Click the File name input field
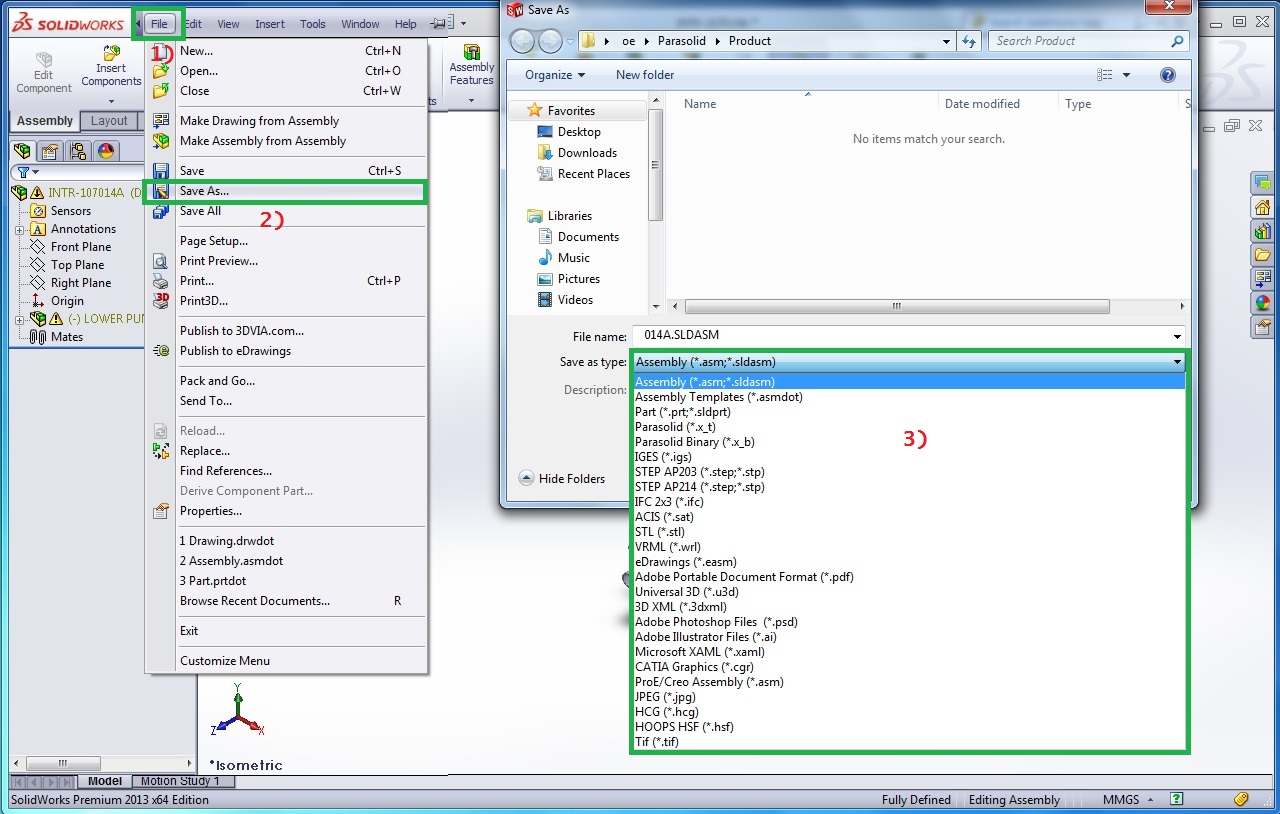 pos(908,336)
